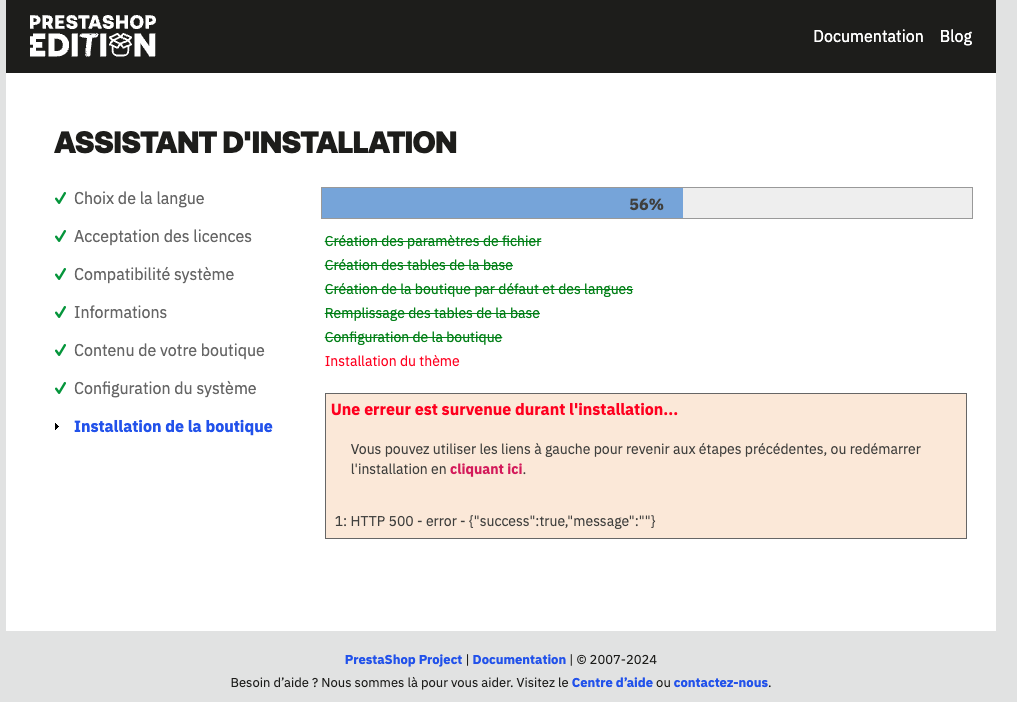Click checkmark icon beside Compatibilité système
The image size is (1017, 702).
pyautogui.click(x=60, y=275)
